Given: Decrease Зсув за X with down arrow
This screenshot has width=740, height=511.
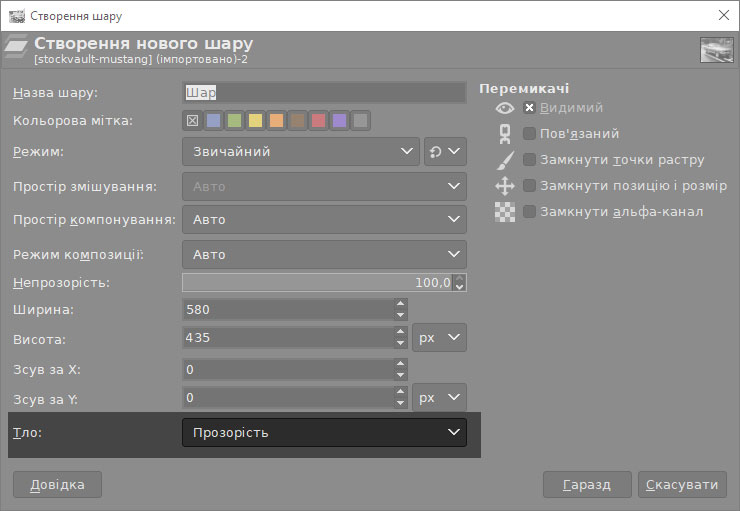Looking at the screenshot, I should click(400, 375).
